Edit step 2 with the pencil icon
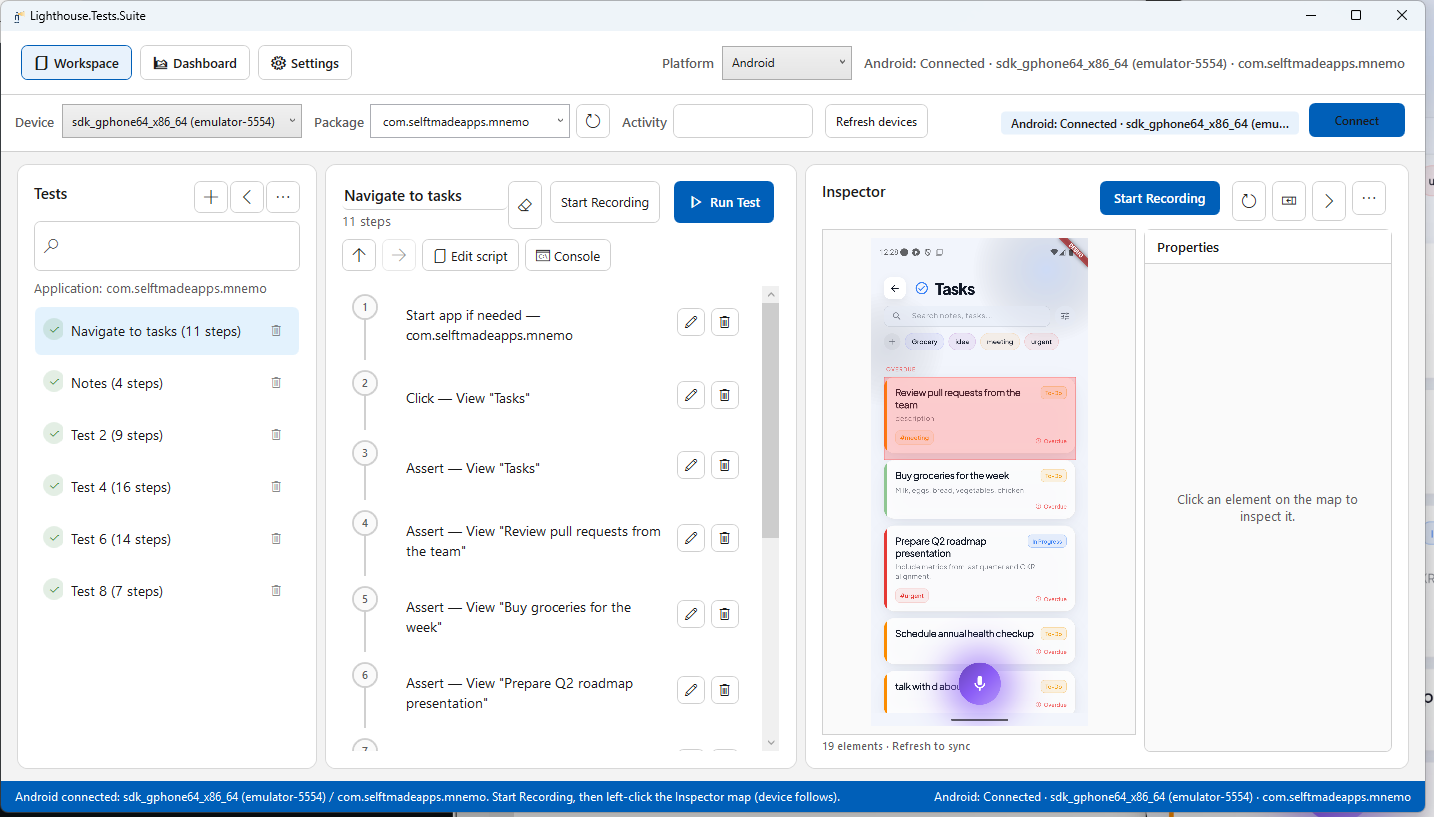The width and height of the screenshot is (1434, 817). coord(690,395)
